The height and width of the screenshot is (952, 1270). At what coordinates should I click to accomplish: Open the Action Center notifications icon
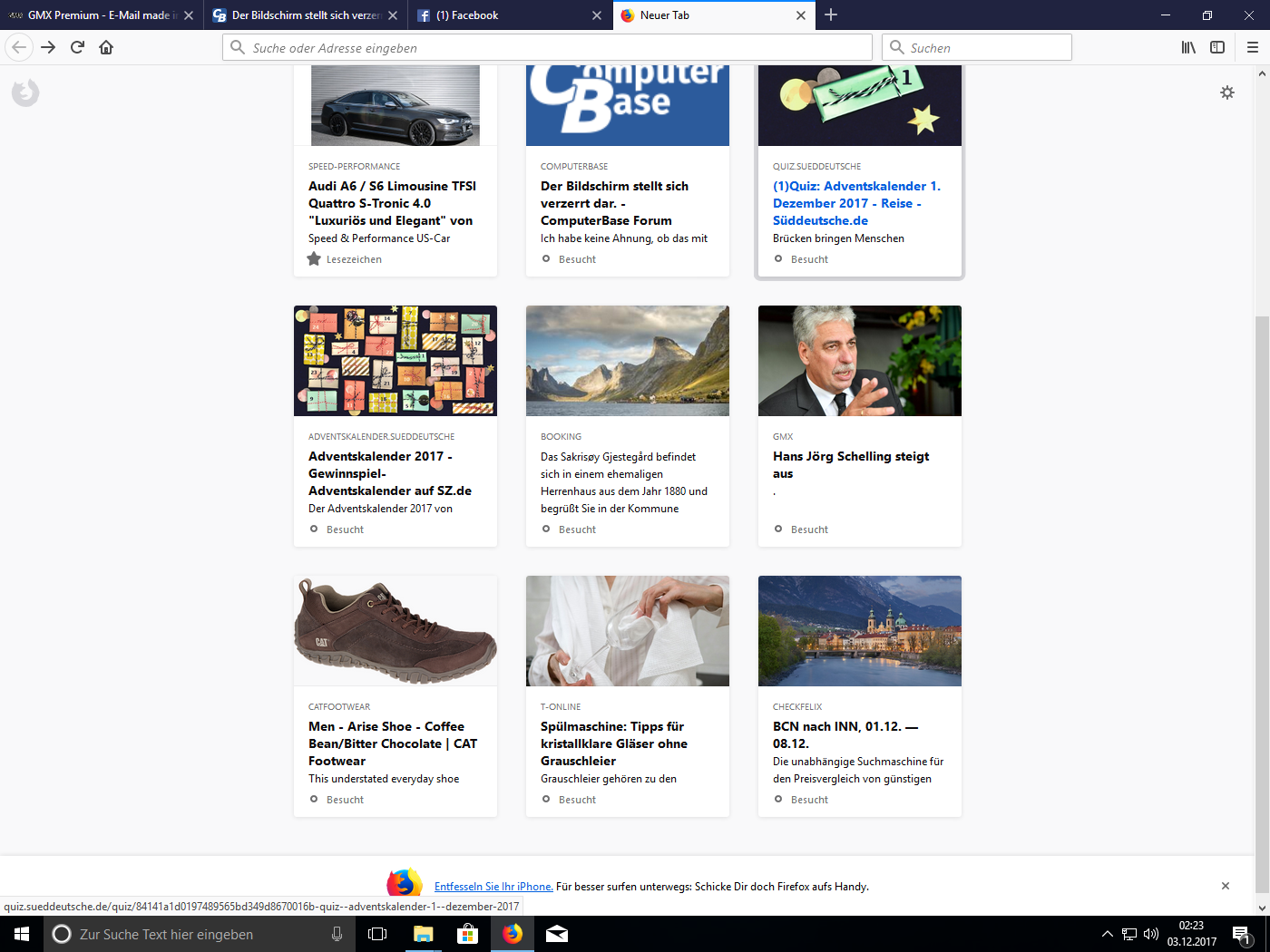tap(1242, 934)
